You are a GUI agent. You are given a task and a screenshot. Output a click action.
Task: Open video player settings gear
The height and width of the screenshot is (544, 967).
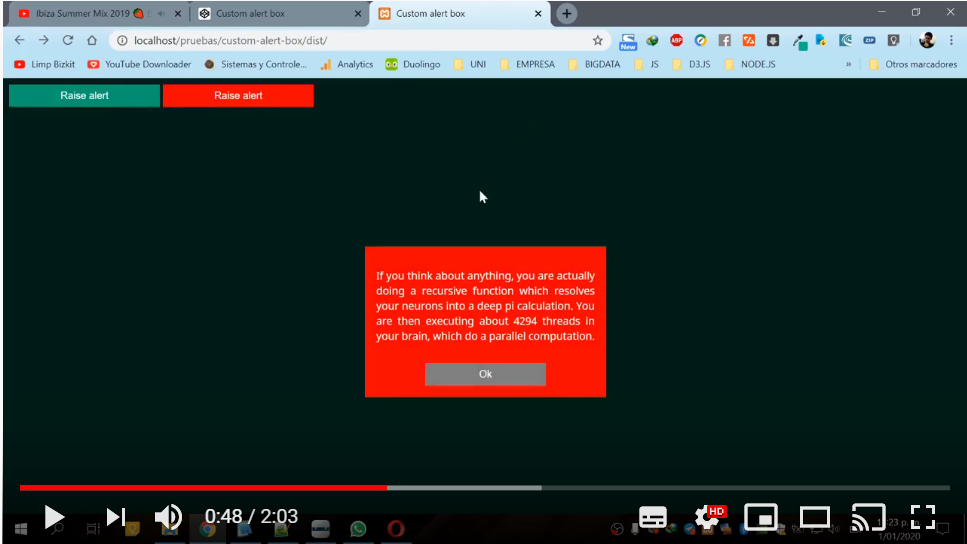tap(708, 517)
